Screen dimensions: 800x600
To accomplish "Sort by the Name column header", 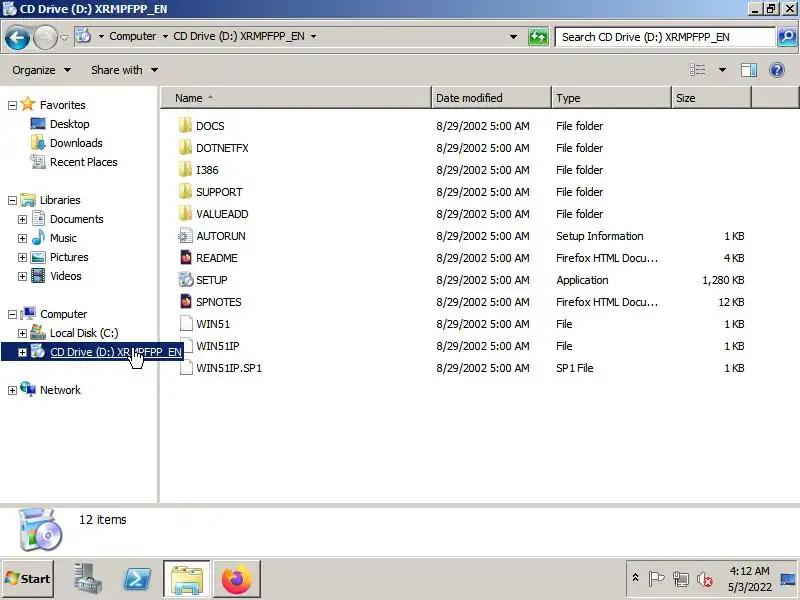I will [x=296, y=98].
